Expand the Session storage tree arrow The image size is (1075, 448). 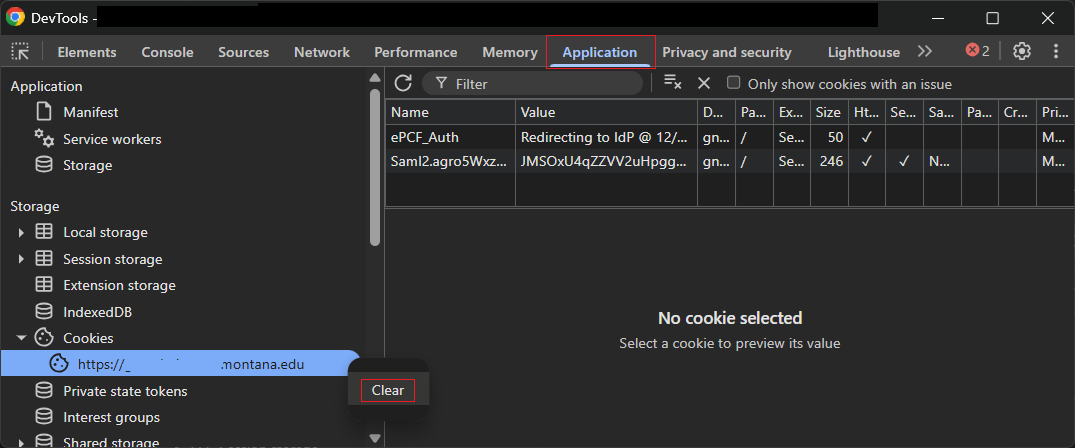pyautogui.click(x=21, y=259)
